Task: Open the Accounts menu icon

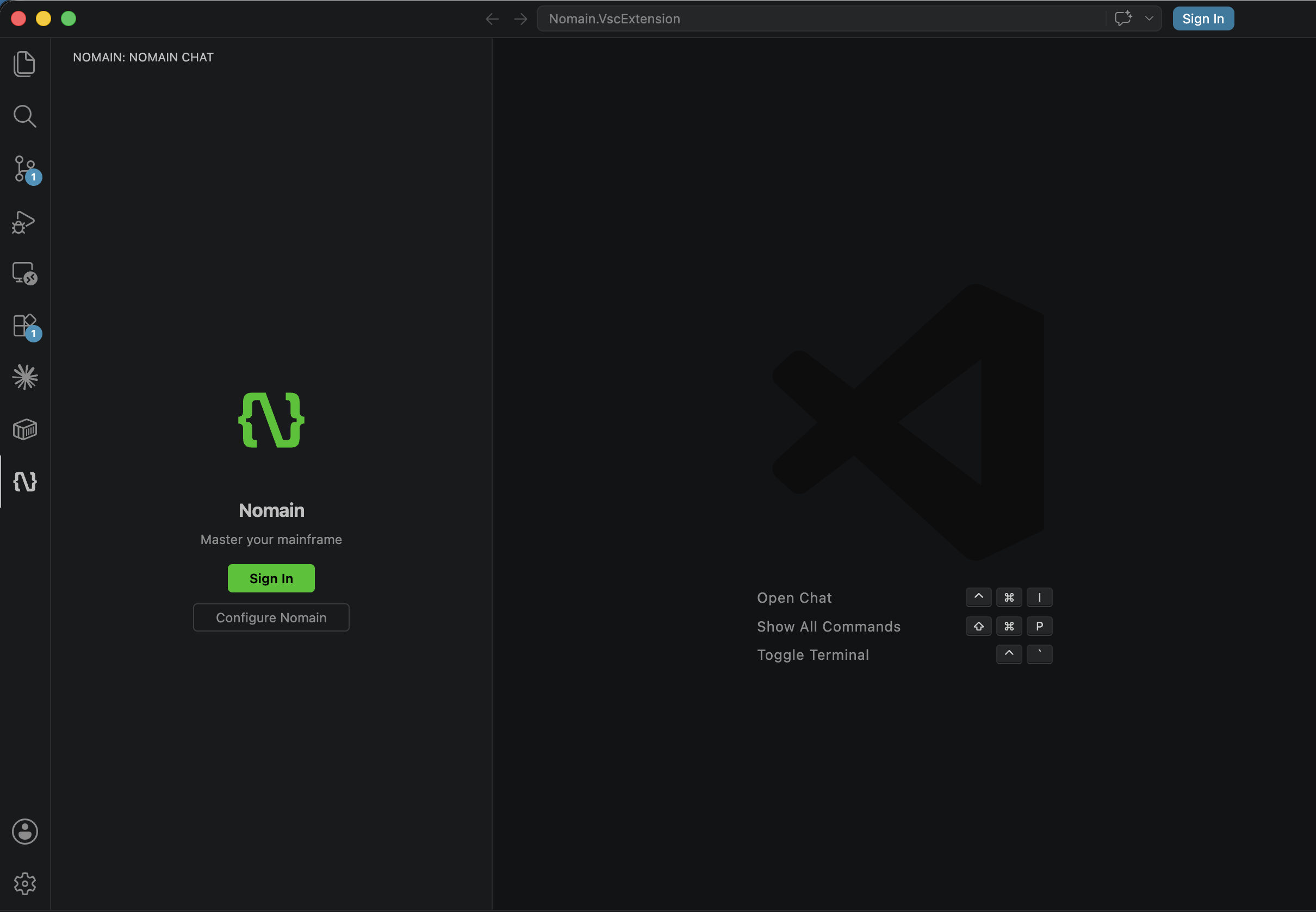Action: (24, 832)
